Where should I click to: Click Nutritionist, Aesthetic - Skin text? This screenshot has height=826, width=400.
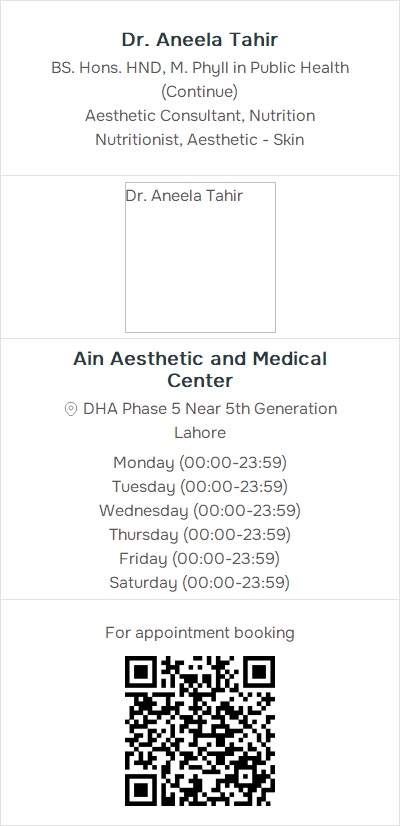(x=200, y=140)
